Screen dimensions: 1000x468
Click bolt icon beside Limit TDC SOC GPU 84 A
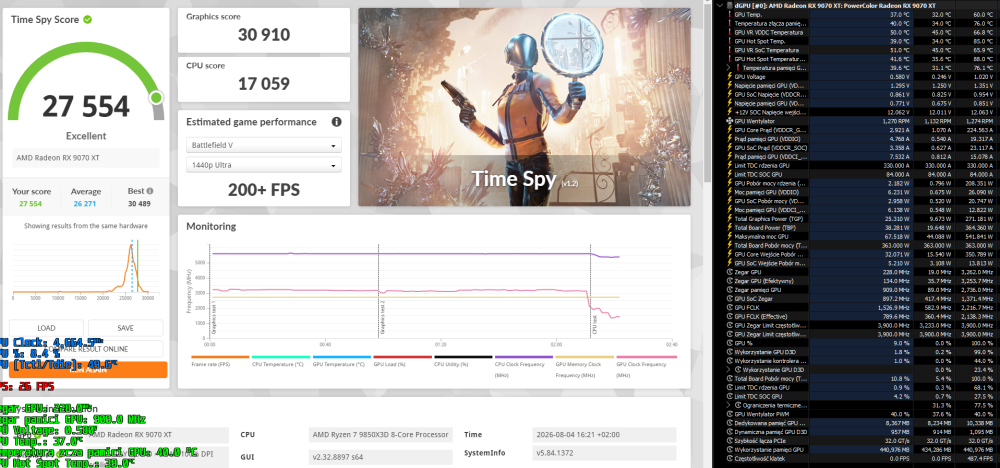coord(731,174)
